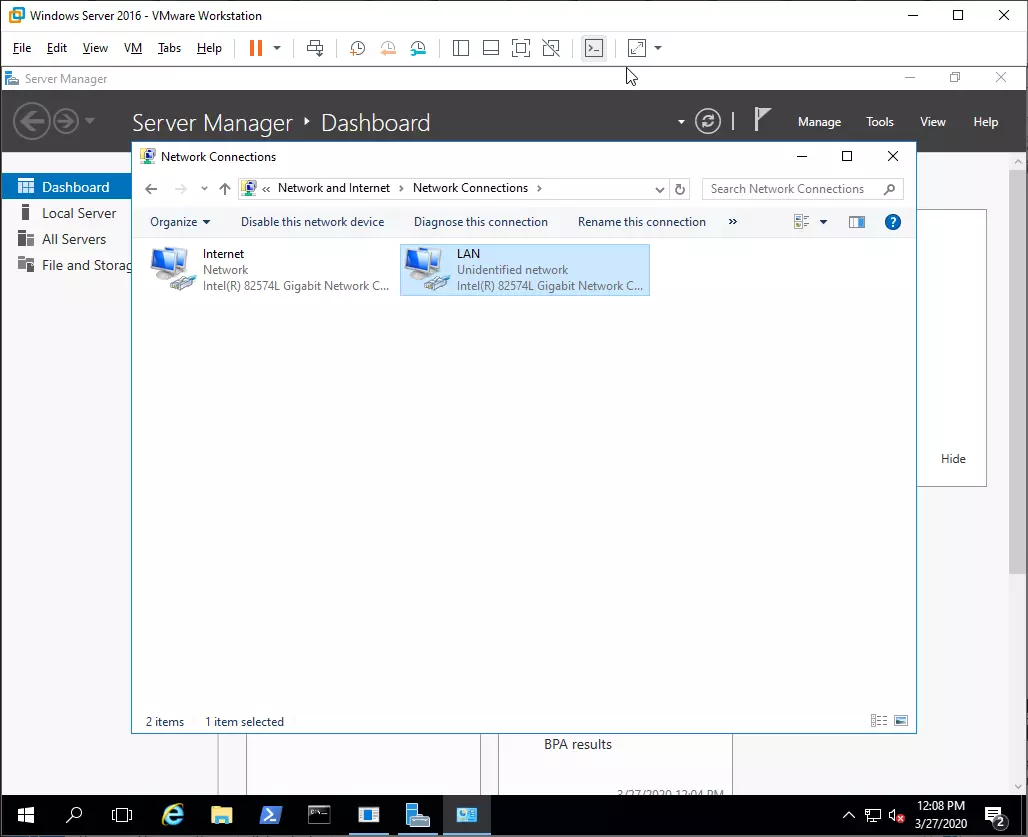Take a VM snapshot with the clock icon

coord(357,48)
